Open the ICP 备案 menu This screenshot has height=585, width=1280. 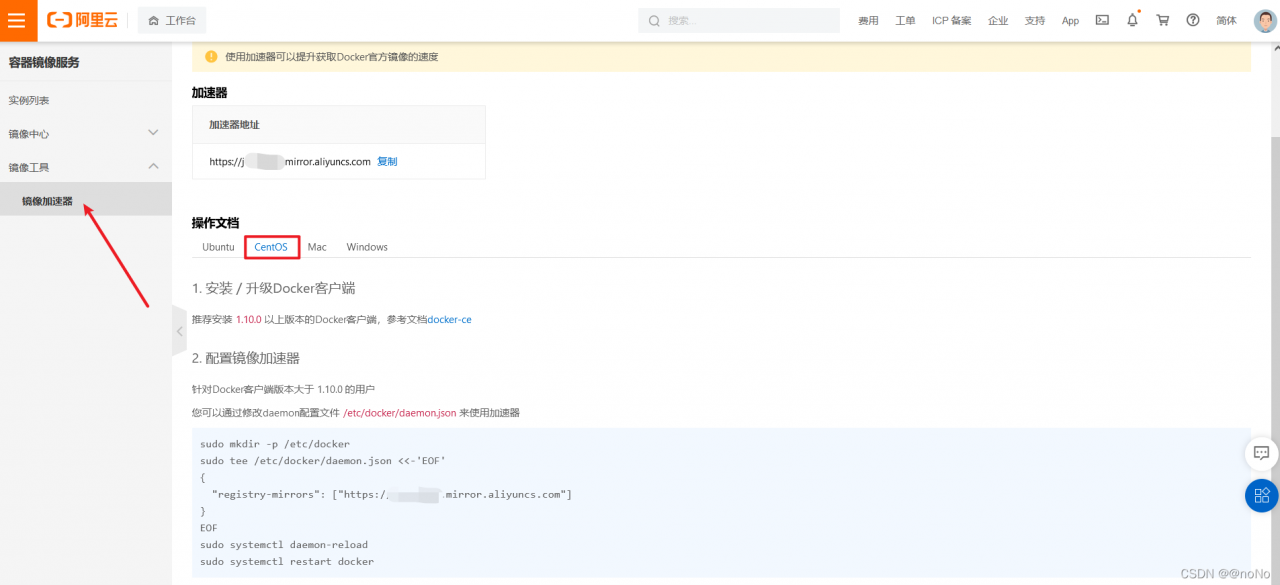951,20
